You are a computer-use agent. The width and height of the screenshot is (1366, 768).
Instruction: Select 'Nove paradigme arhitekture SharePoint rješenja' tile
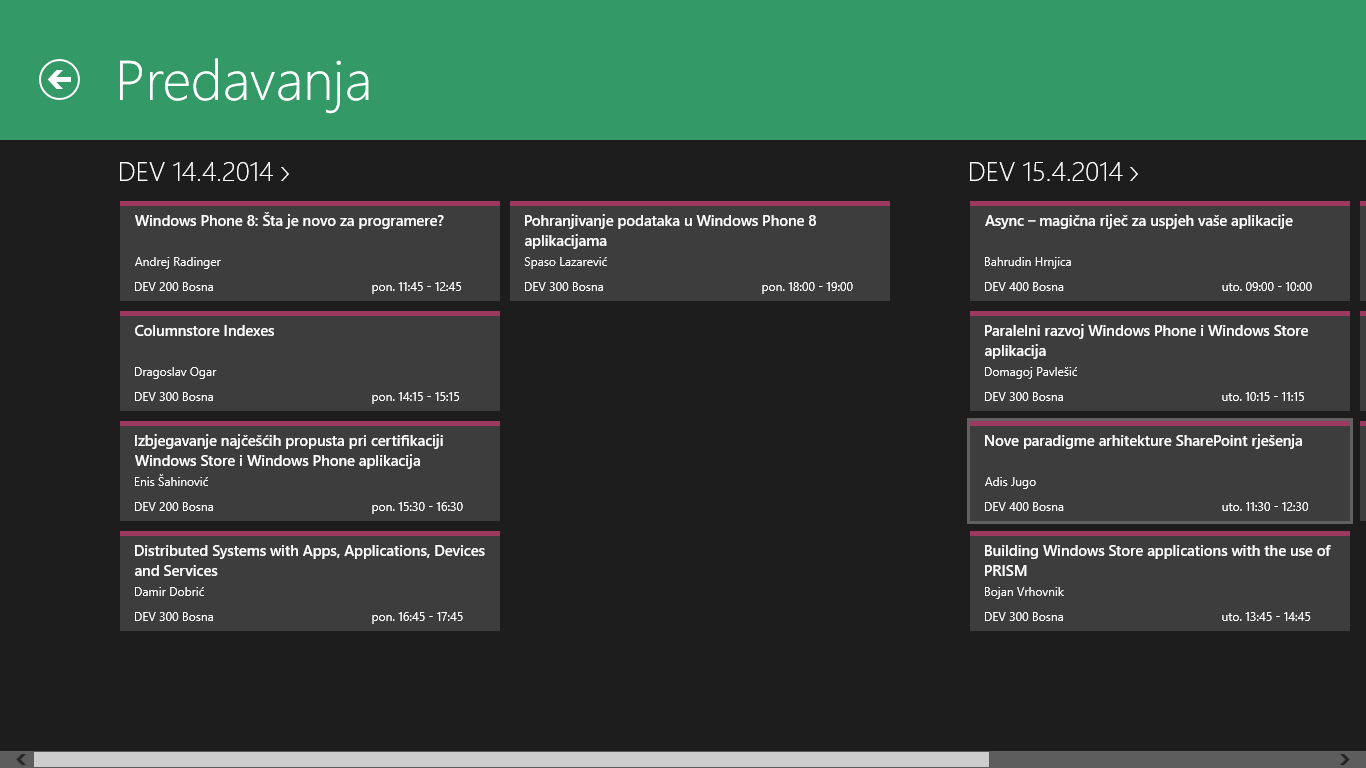pyautogui.click(x=1160, y=471)
